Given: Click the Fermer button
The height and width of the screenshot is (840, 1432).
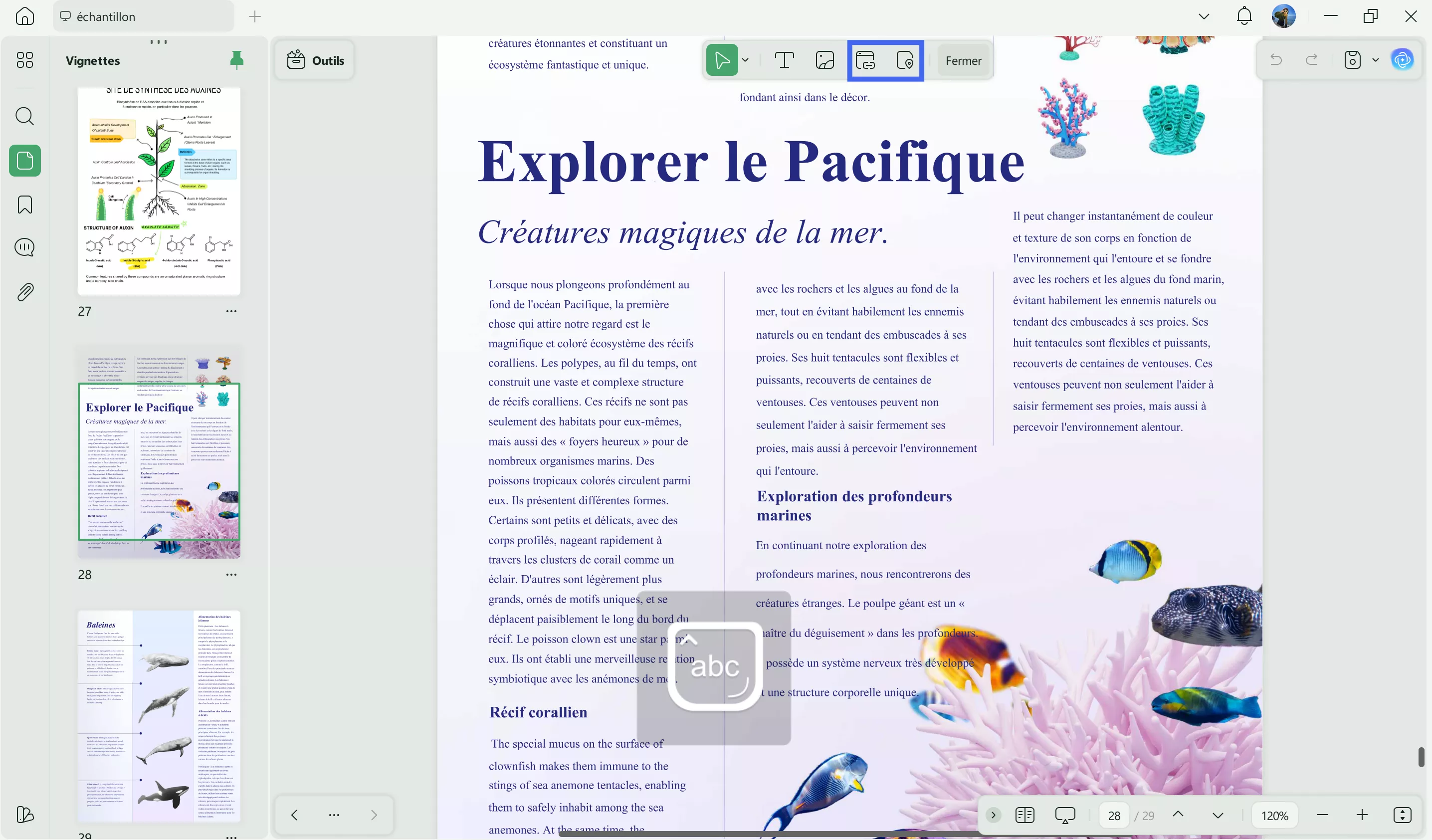Looking at the screenshot, I should click(x=963, y=61).
